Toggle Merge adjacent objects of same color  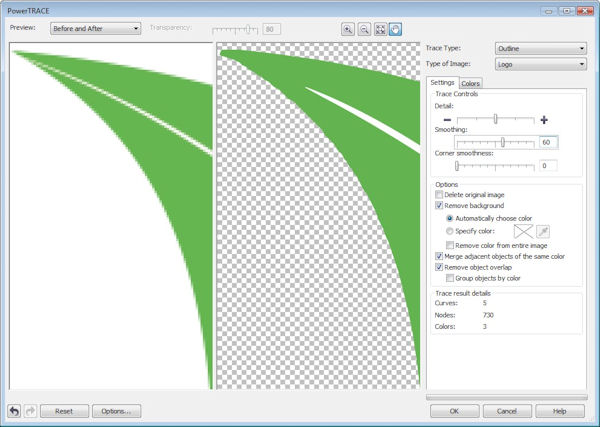[440, 257]
